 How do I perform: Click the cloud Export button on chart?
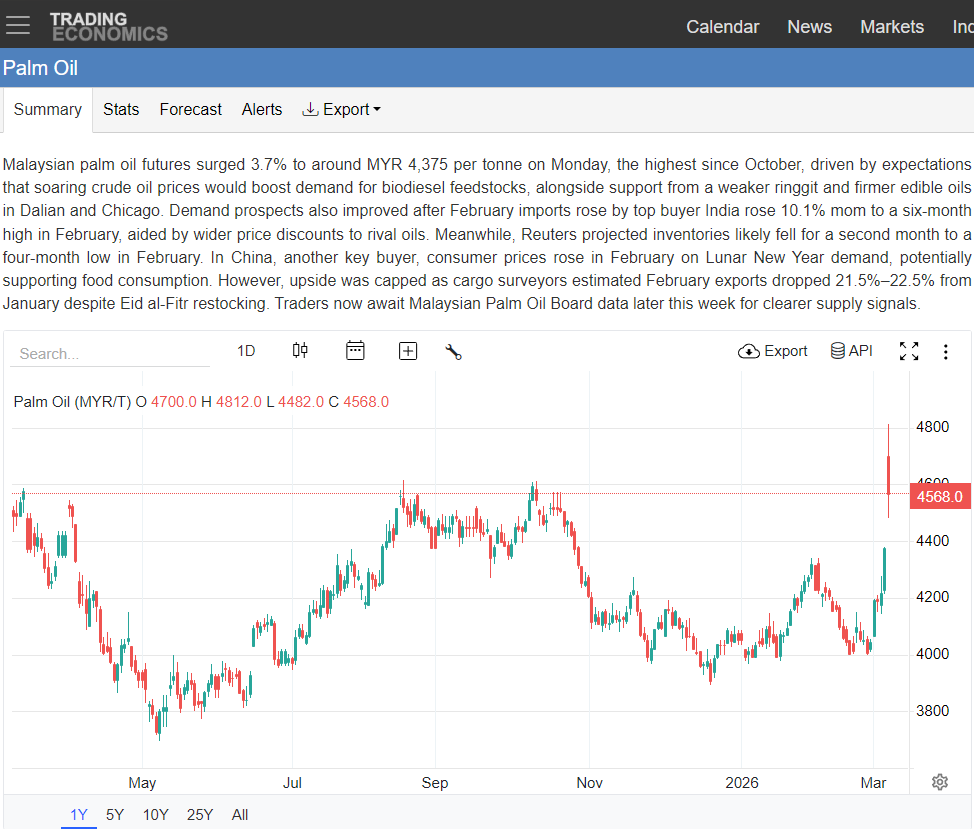772,351
